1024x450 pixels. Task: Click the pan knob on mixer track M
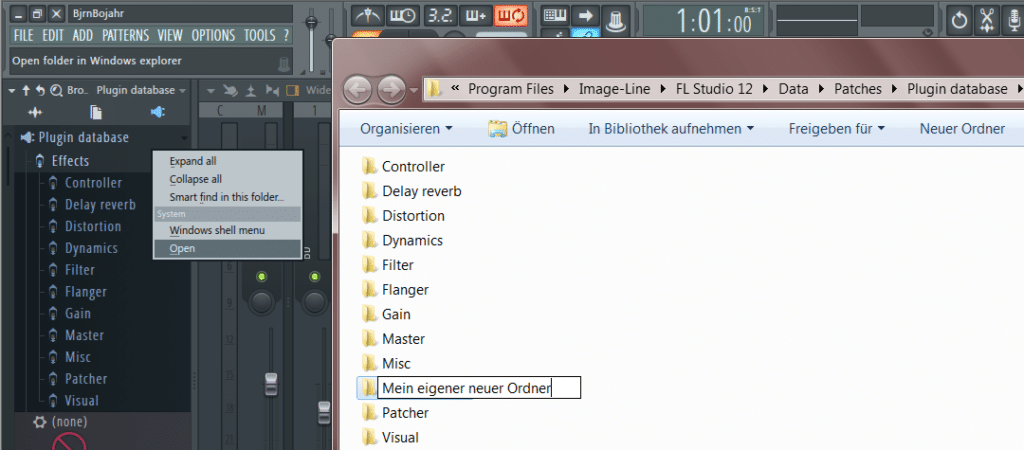pos(261,302)
